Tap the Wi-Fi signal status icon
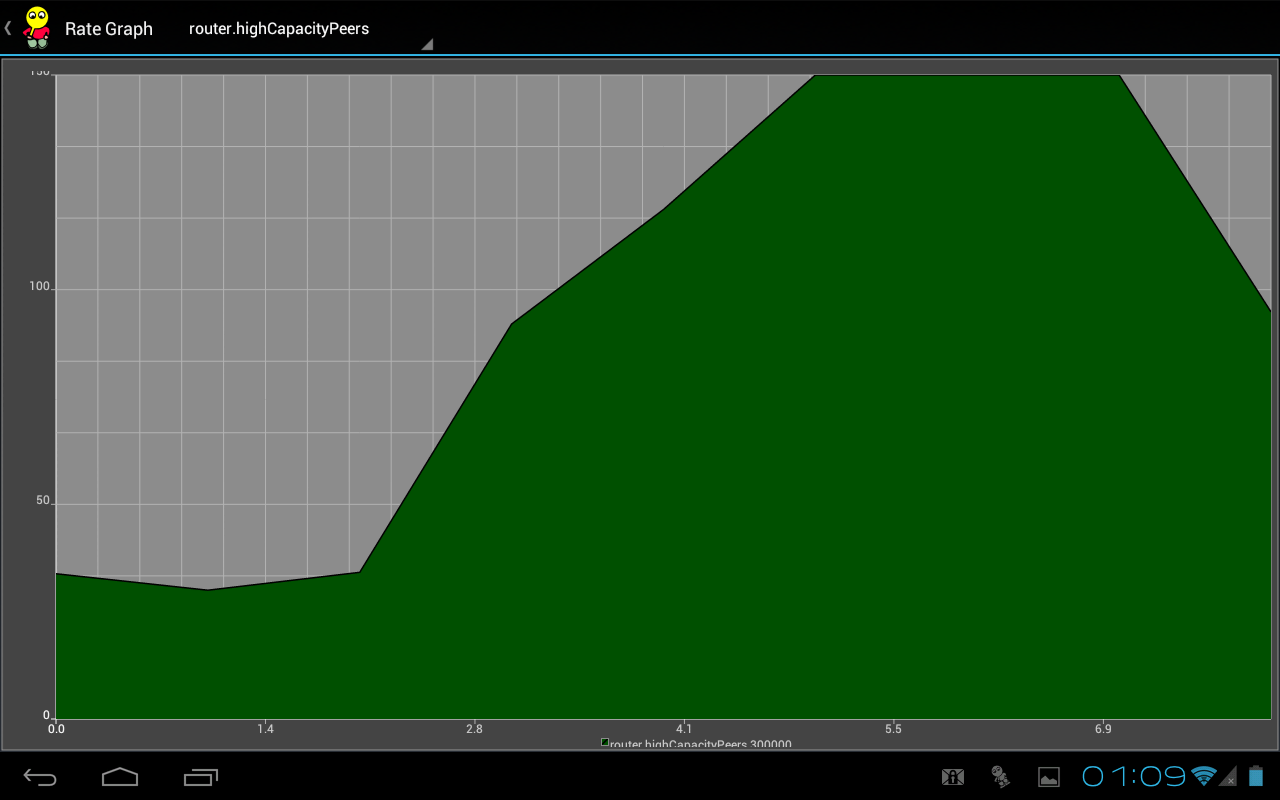Viewport: 1280px width, 800px height. pyautogui.click(x=1203, y=776)
